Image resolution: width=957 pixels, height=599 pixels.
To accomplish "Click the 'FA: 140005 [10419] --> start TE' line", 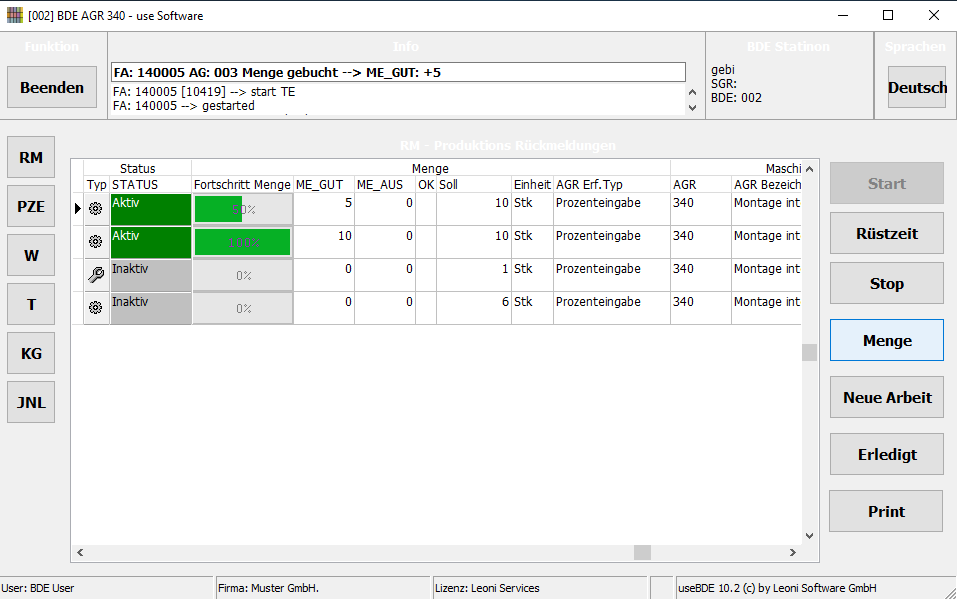I will coord(204,92).
